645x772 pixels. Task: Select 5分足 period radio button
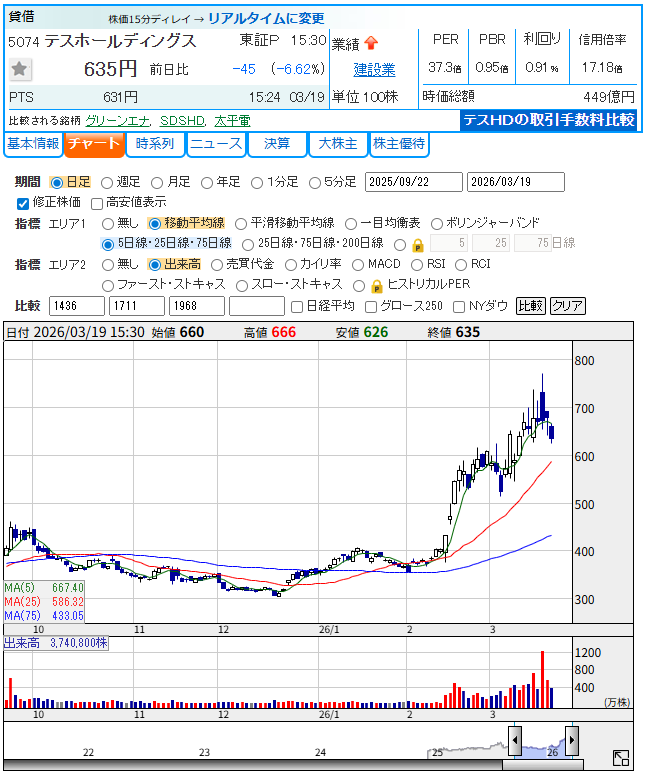click(315, 183)
